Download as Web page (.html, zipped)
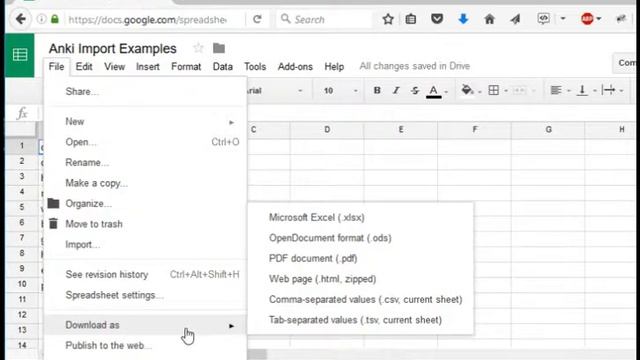 pos(361,279)
